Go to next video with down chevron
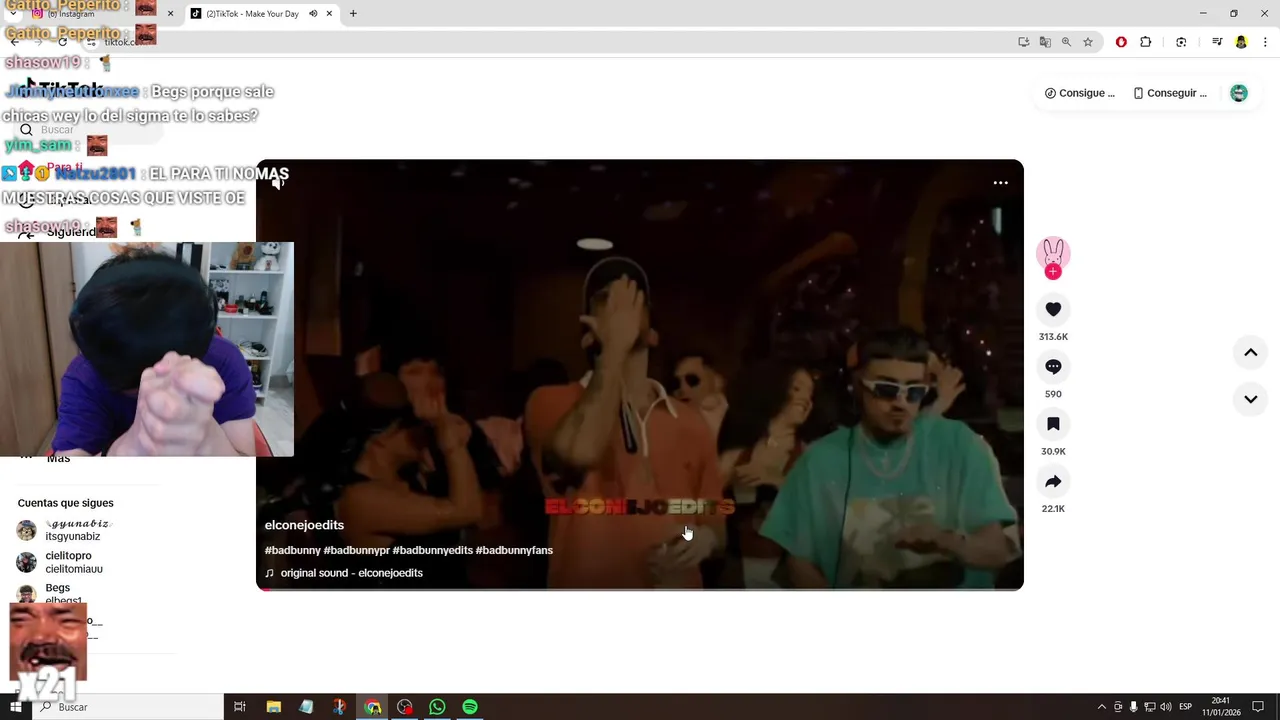 [x=1250, y=399]
